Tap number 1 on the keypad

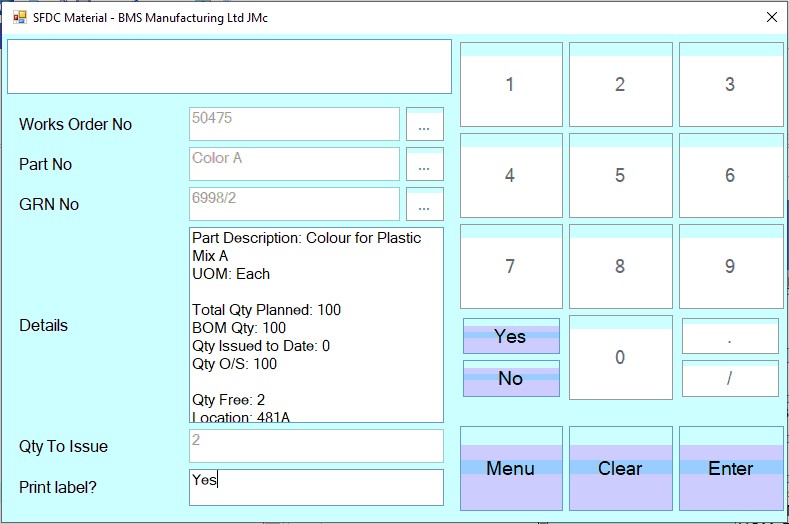tap(510, 85)
